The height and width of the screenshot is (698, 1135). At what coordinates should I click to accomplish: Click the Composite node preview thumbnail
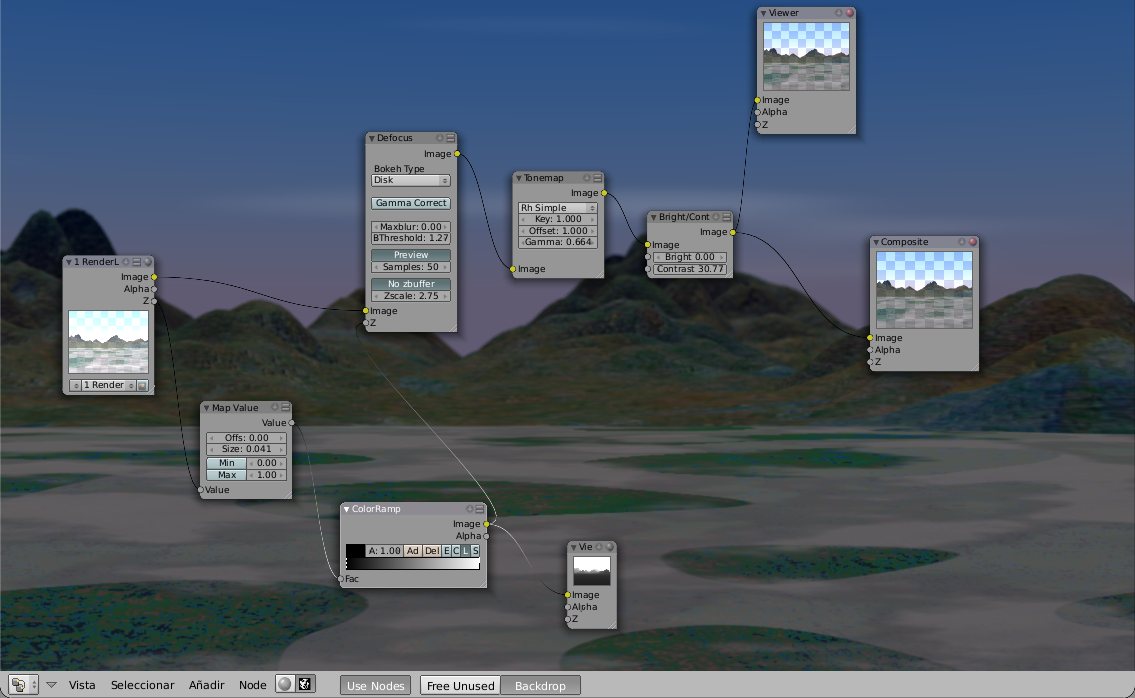[924, 290]
